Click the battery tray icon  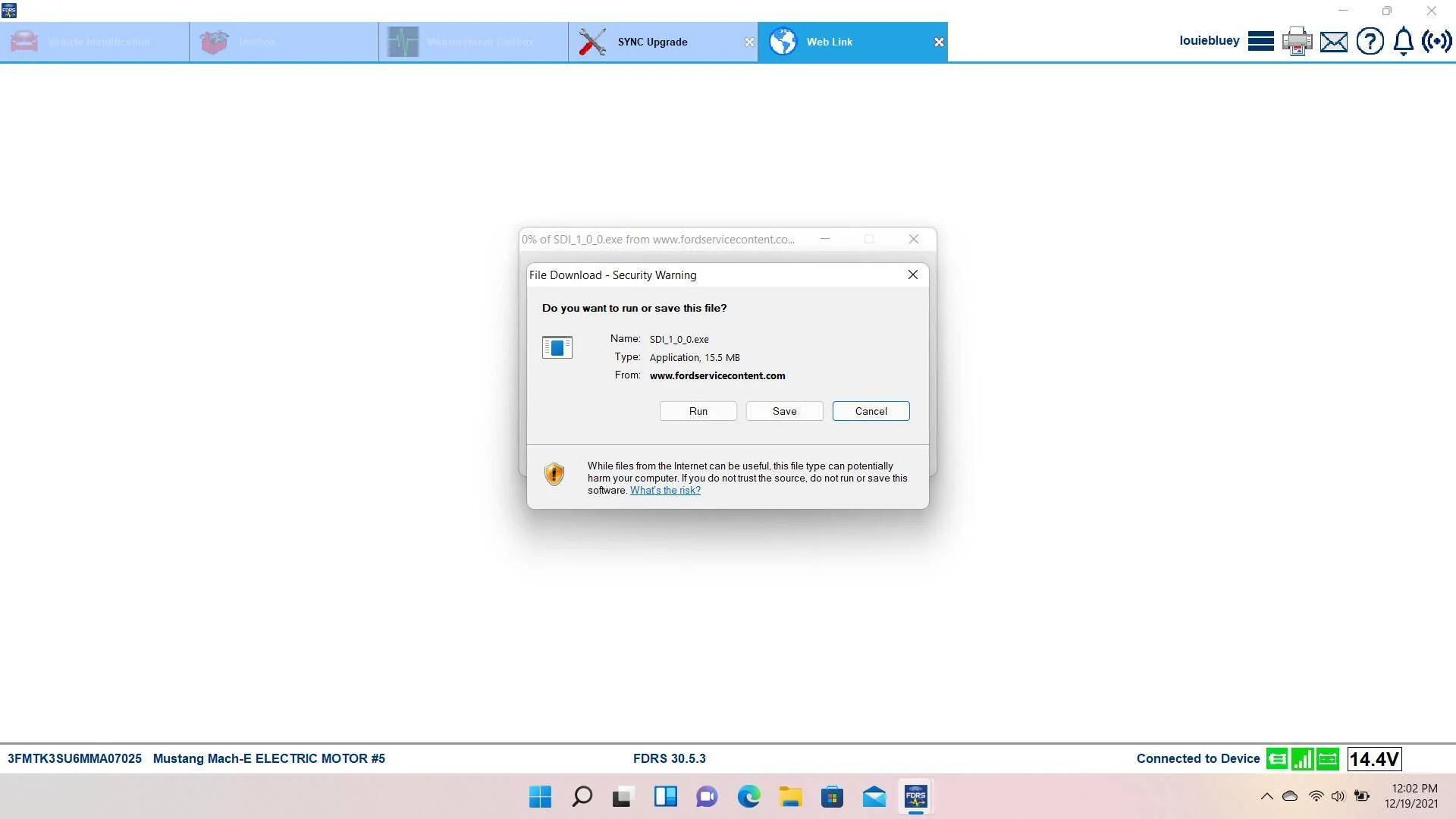click(1362, 796)
